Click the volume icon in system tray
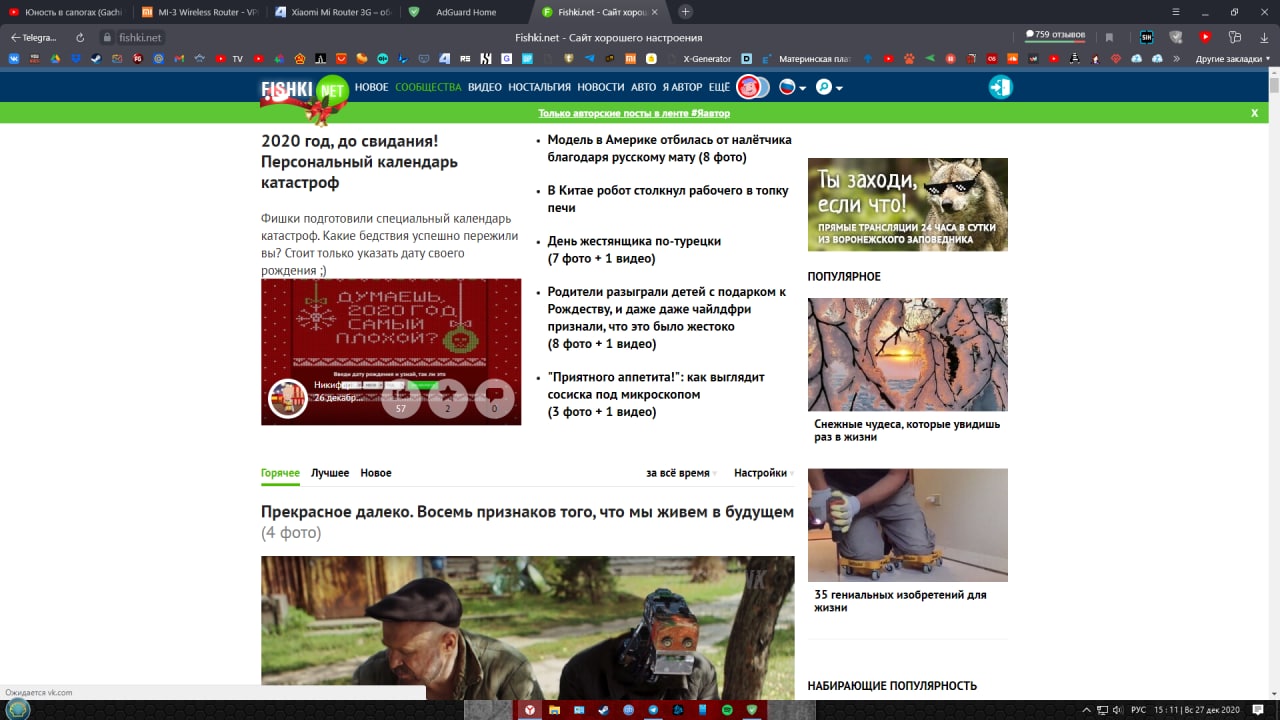 click(x=1116, y=710)
